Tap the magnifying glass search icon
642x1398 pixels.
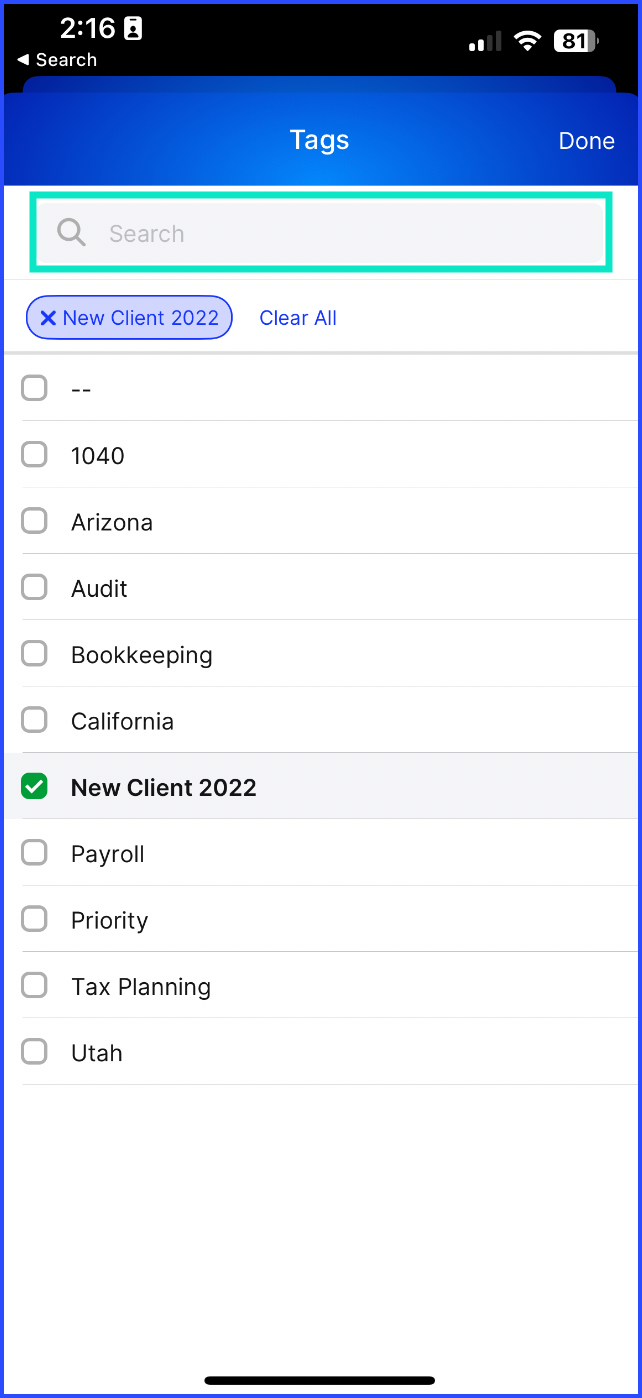tap(71, 233)
